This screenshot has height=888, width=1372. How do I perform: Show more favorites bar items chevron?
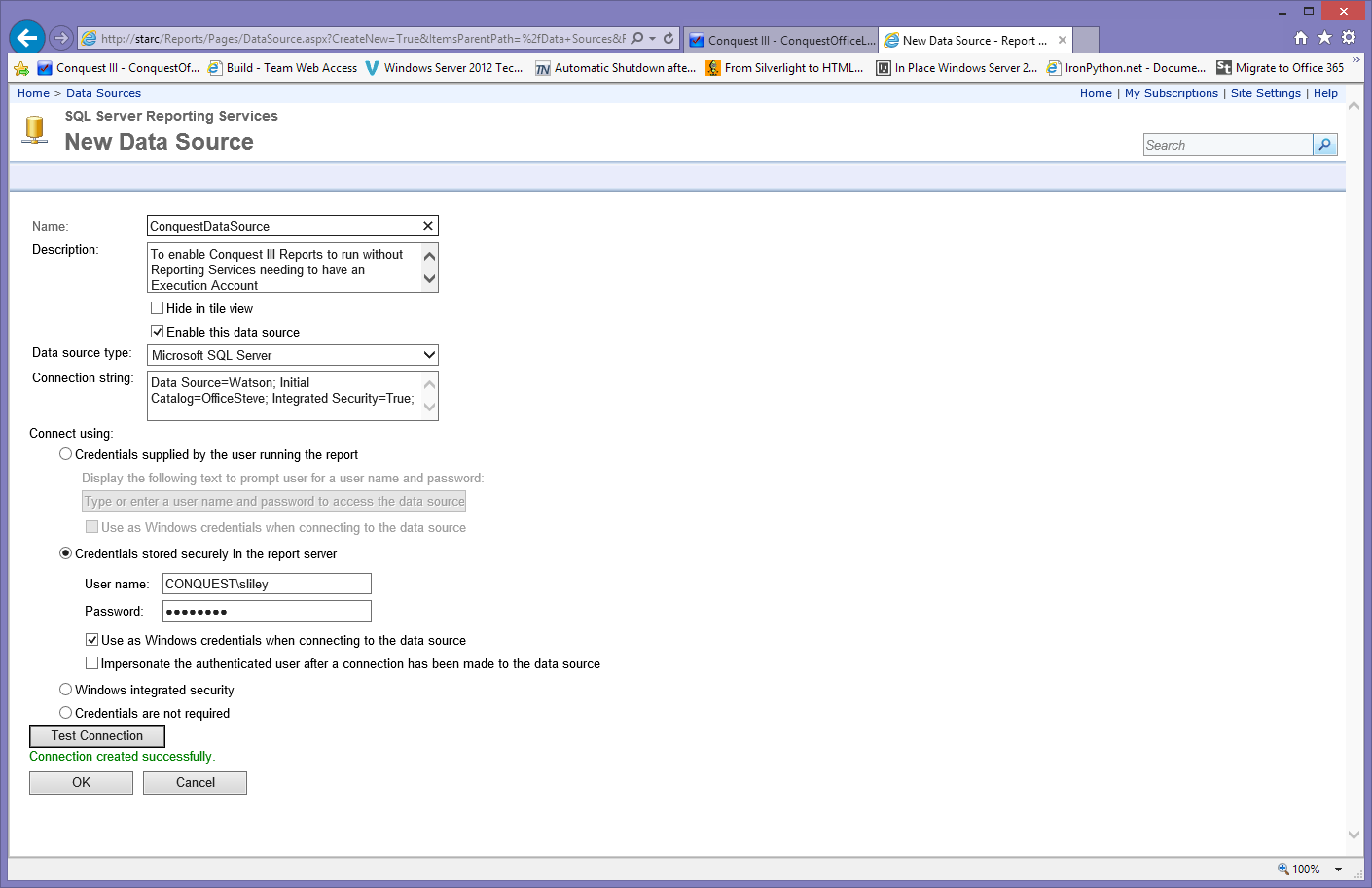point(1356,61)
